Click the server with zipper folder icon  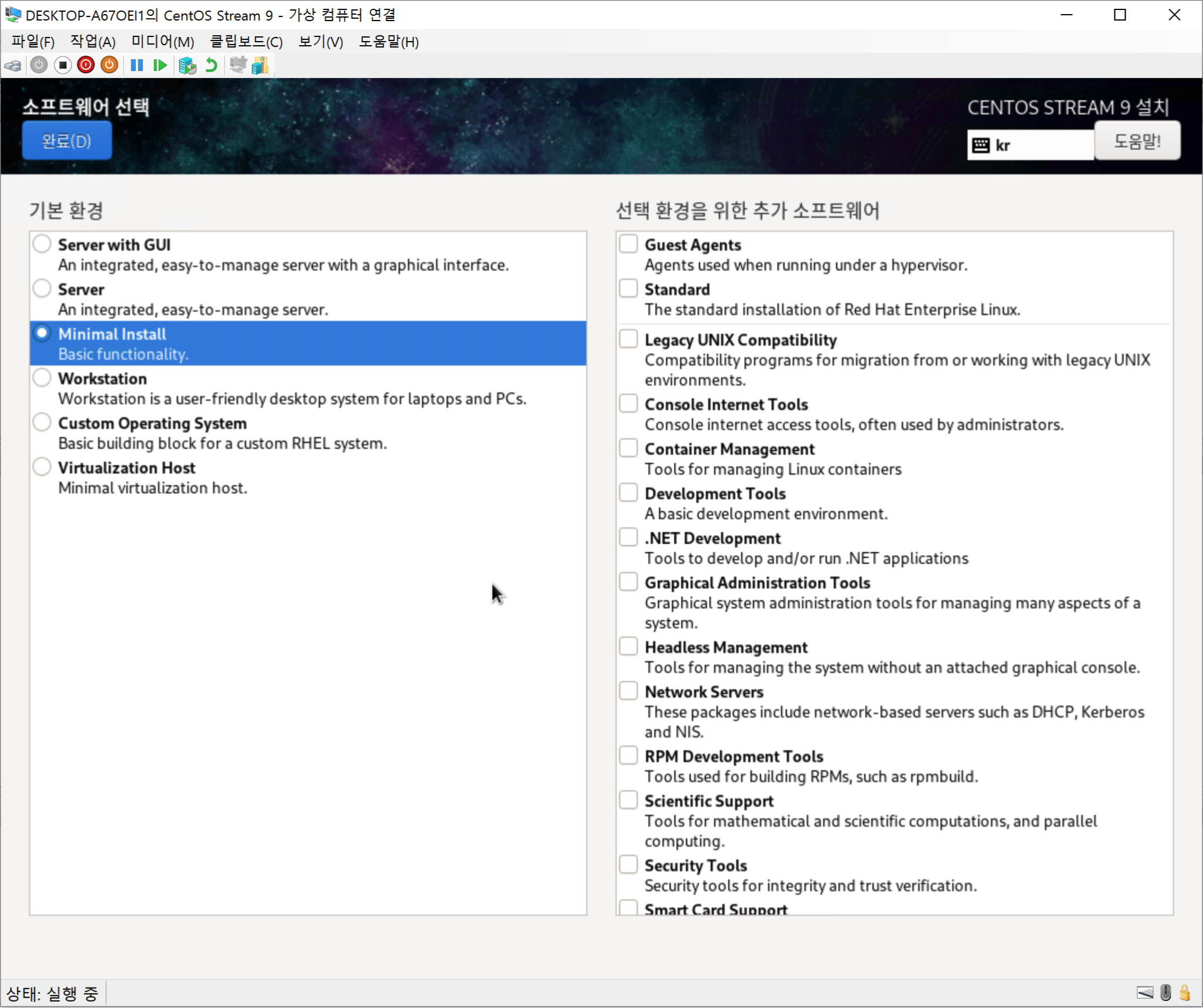[260, 65]
